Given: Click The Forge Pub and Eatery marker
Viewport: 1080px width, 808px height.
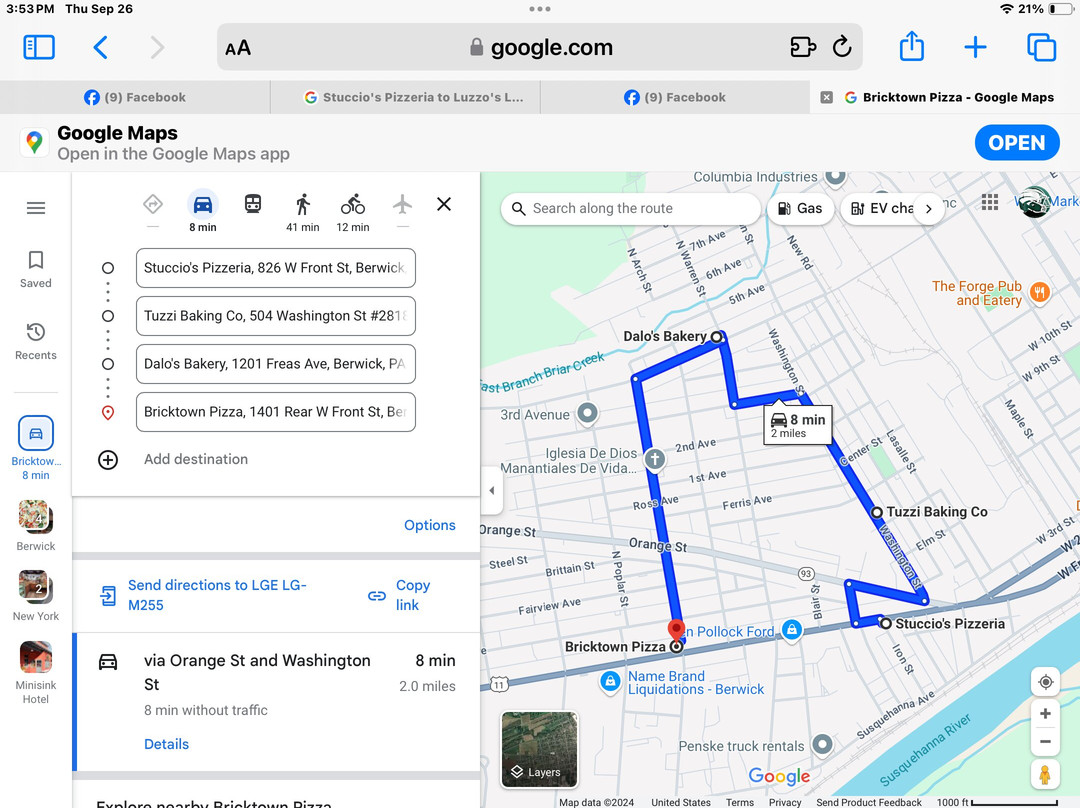Looking at the screenshot, I should [1040, 293].
